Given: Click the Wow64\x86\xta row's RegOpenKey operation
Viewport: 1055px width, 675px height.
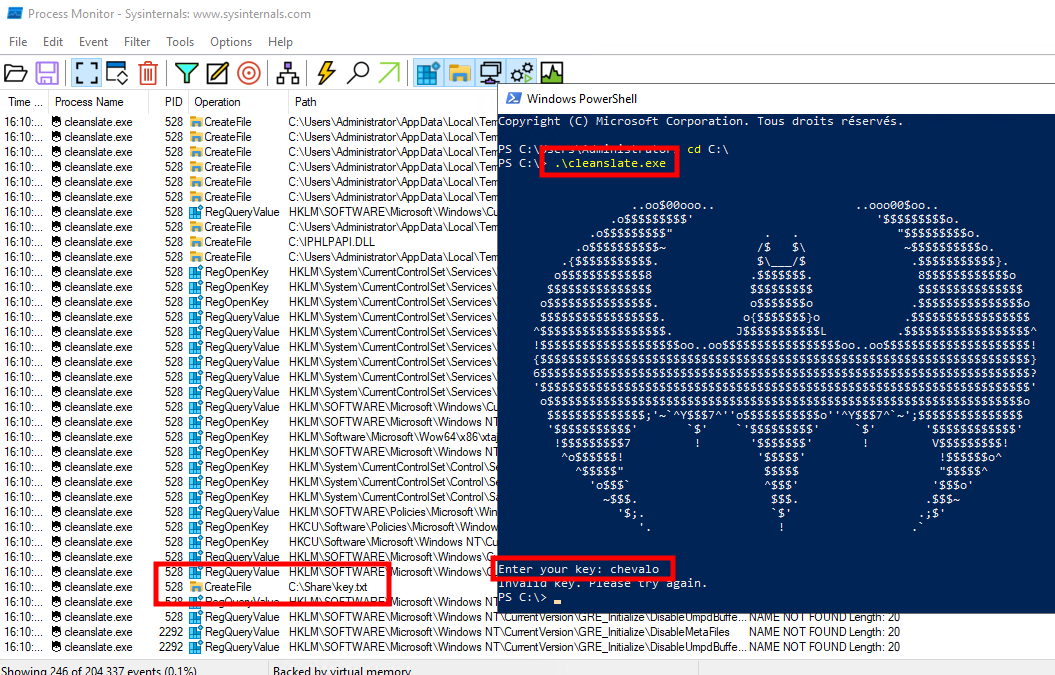Looking at the screenshot, I should 236,437.
